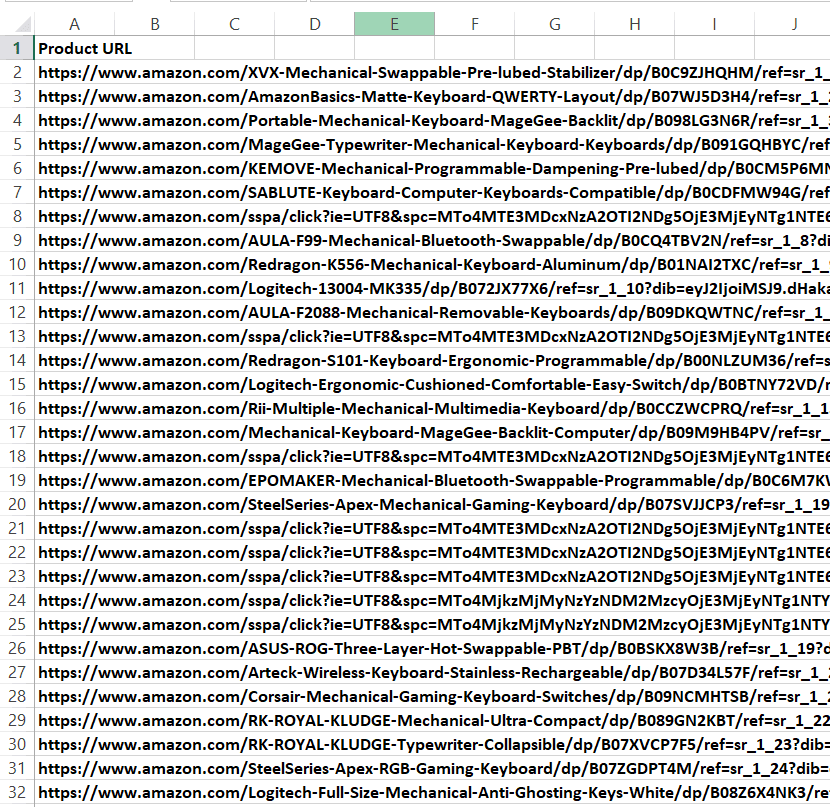Screen dimensions: 830x807
Task: Select column A header
Action: click(x=74, y=24)
